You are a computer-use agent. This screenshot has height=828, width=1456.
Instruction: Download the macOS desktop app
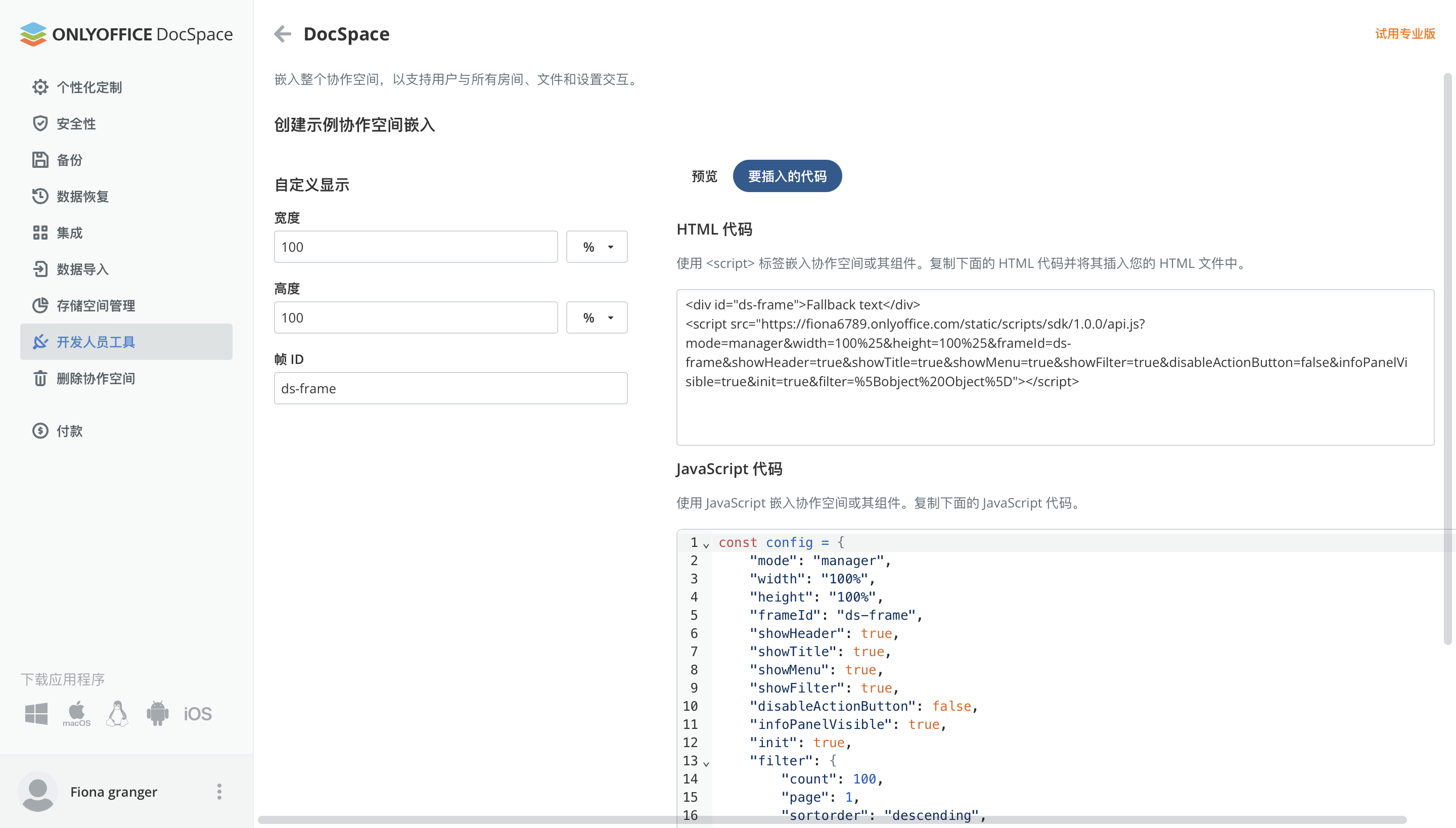pyautogui.click(x=77, y=714)
